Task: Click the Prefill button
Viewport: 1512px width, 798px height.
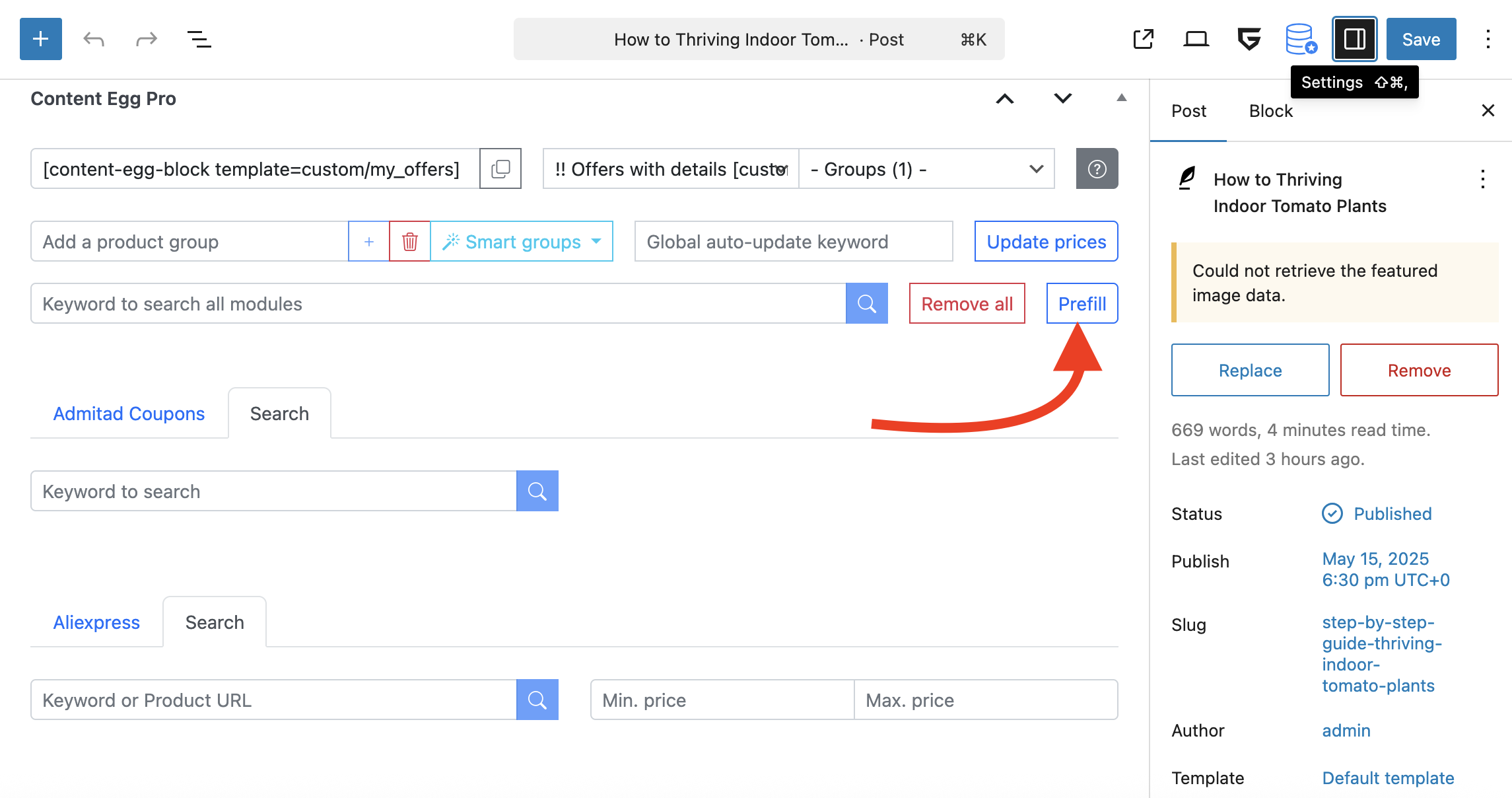Action: tap(1082, 304)
